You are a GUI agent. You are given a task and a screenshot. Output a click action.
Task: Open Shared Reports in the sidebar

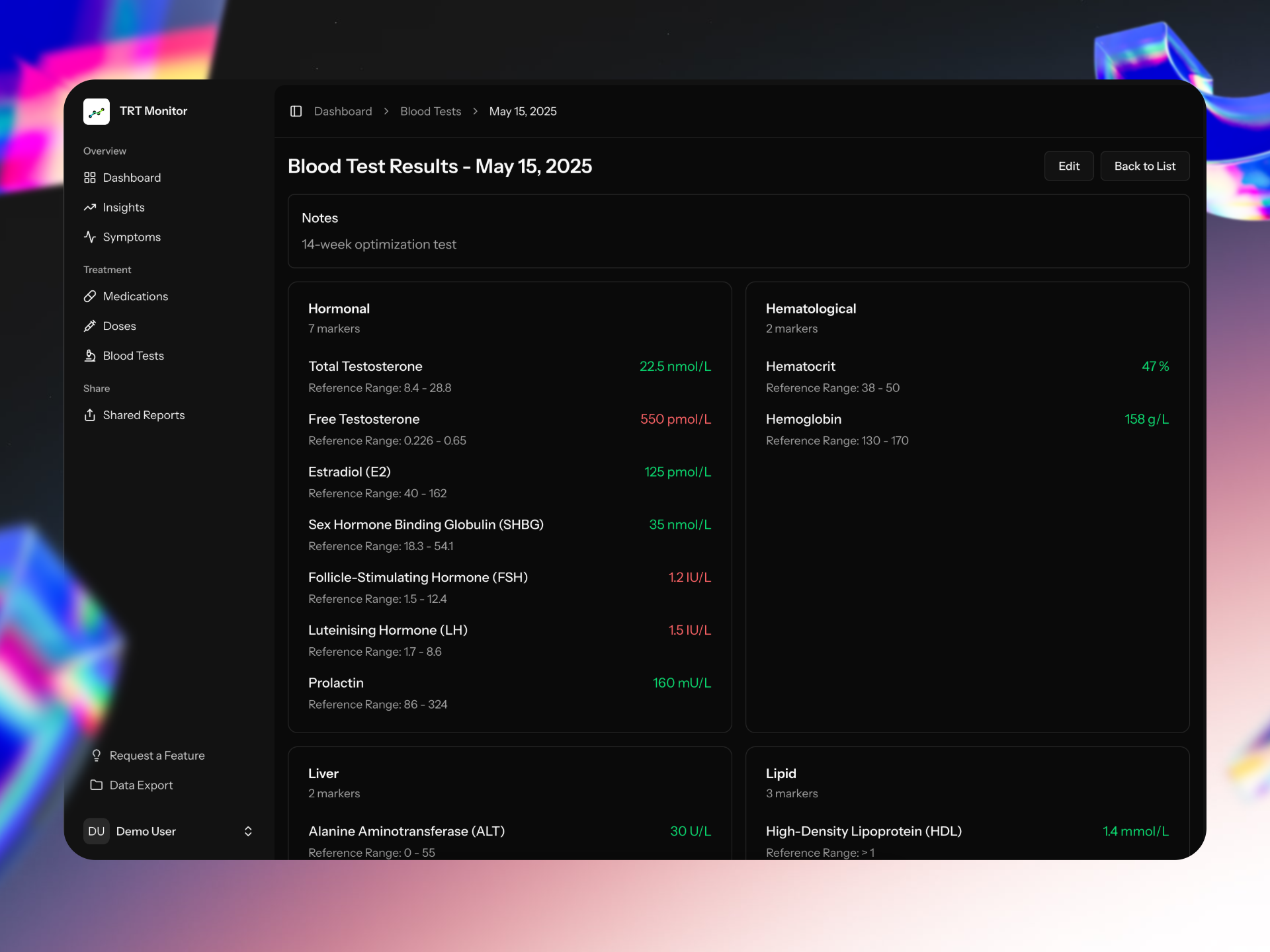click(144, 415)
